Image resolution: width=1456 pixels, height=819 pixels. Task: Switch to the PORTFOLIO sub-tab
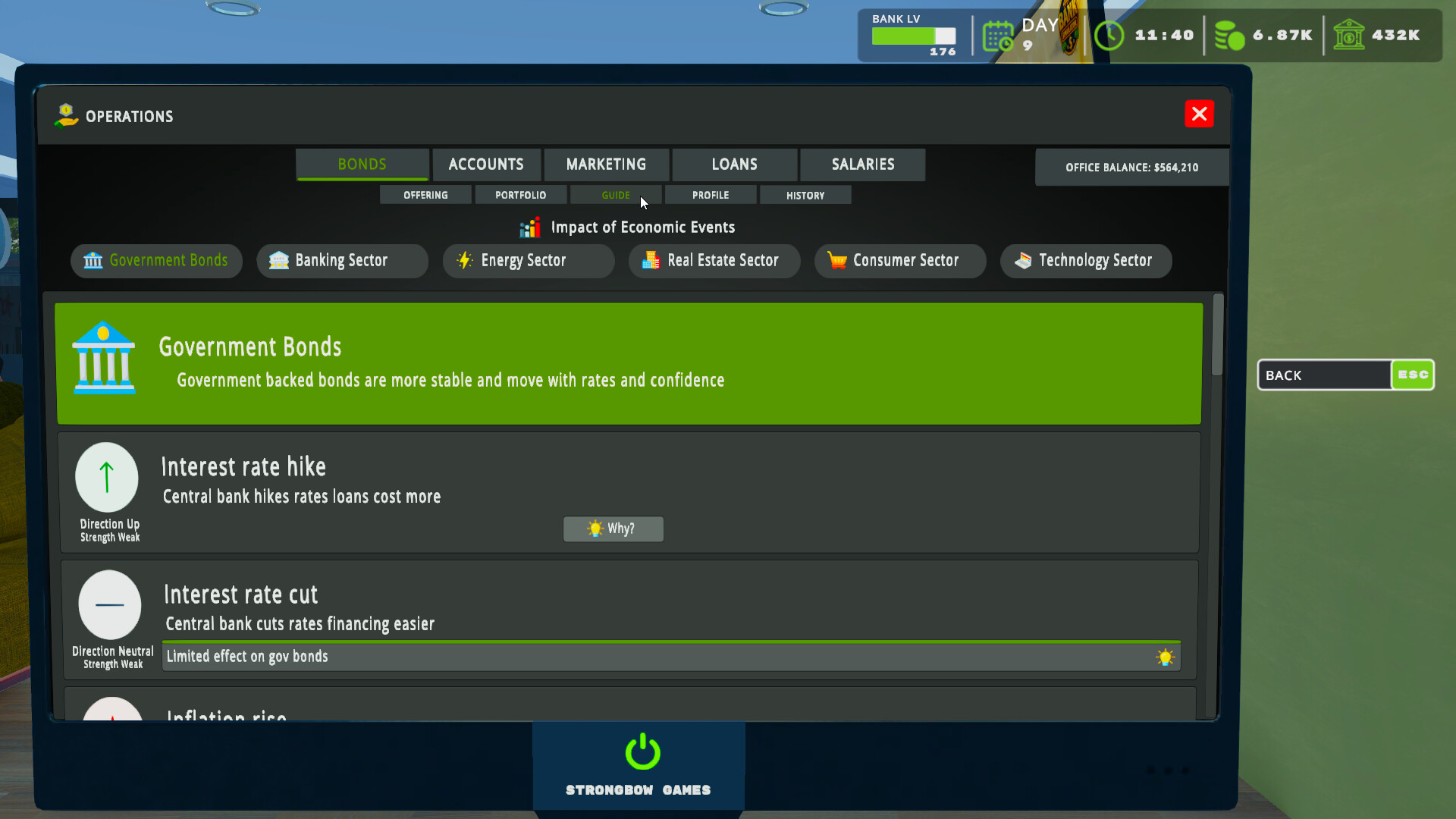pos(520,195)
